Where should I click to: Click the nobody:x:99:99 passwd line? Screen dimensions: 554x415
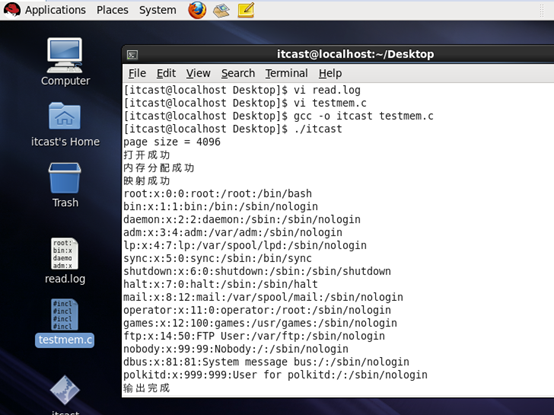[x=236, y=349]
